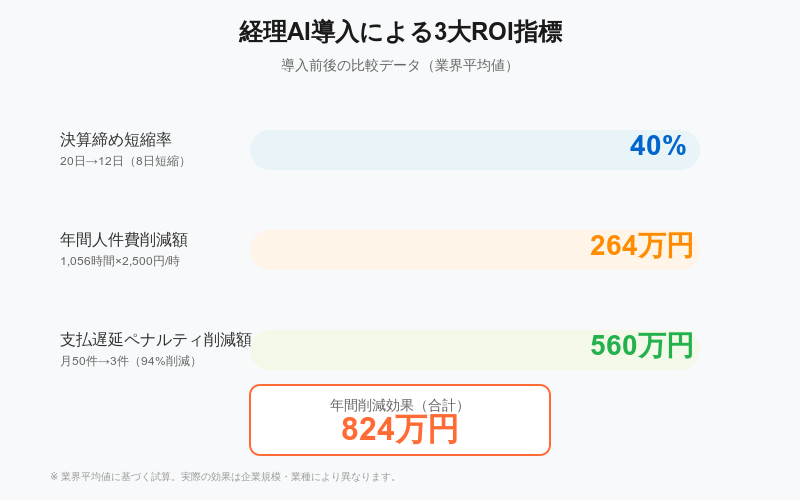The height and width of the screenshot is (500, 800).
Task: Click the 年間削減効果（合計） caption text
Action: [x=399, y=406]
